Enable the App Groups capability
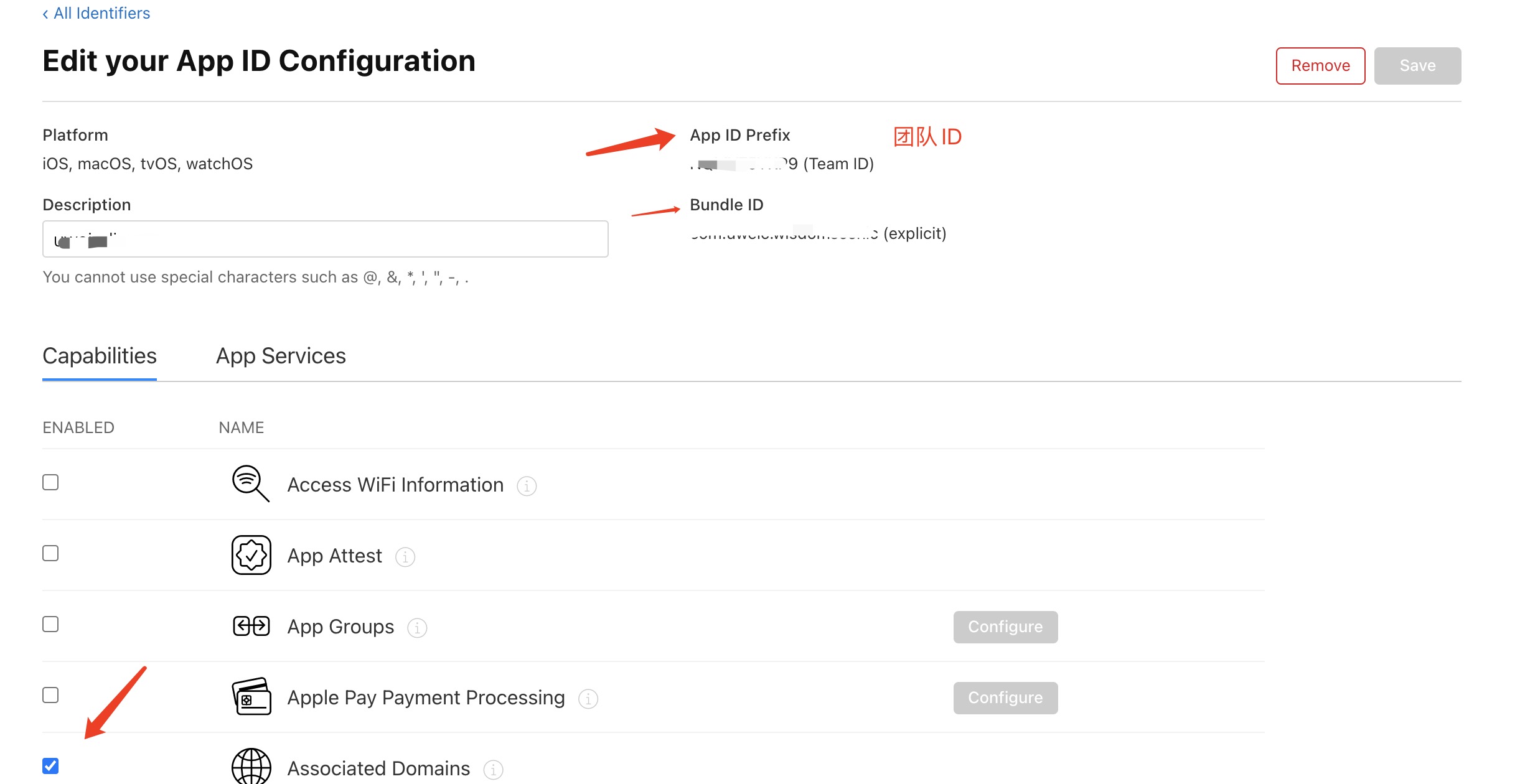 point(50,623)
